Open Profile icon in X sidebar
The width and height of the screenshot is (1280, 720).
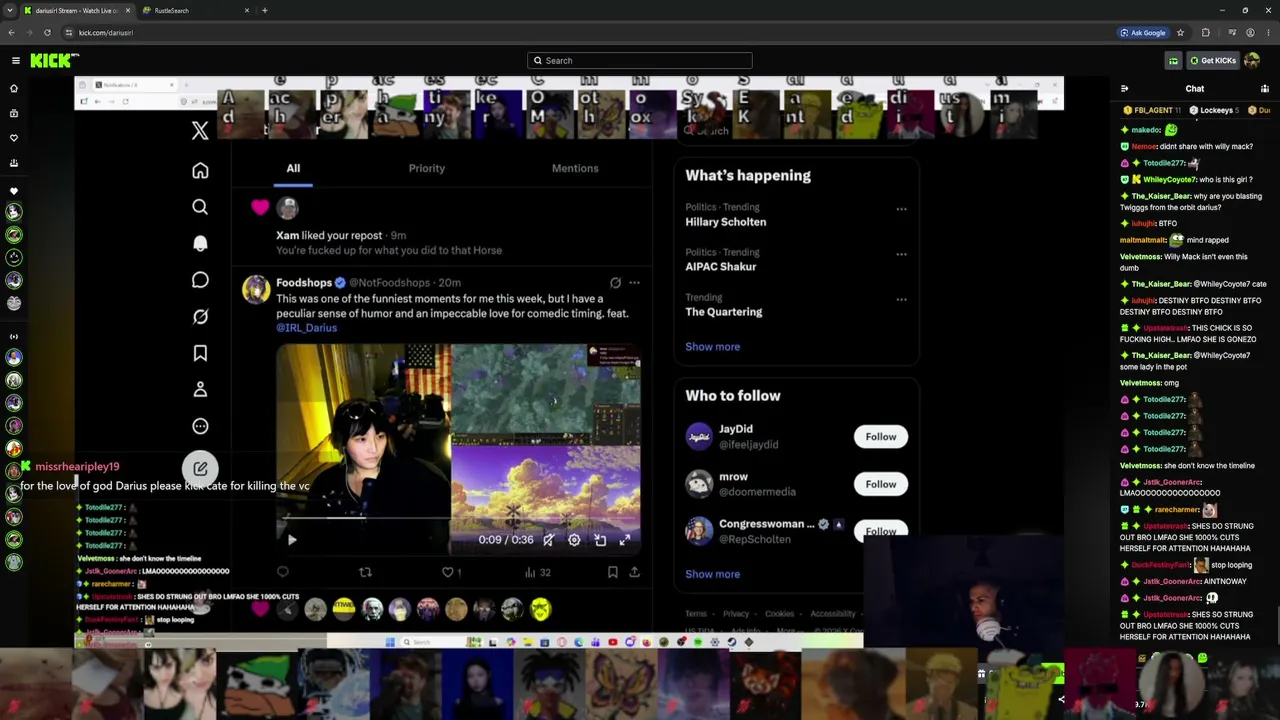200,389
